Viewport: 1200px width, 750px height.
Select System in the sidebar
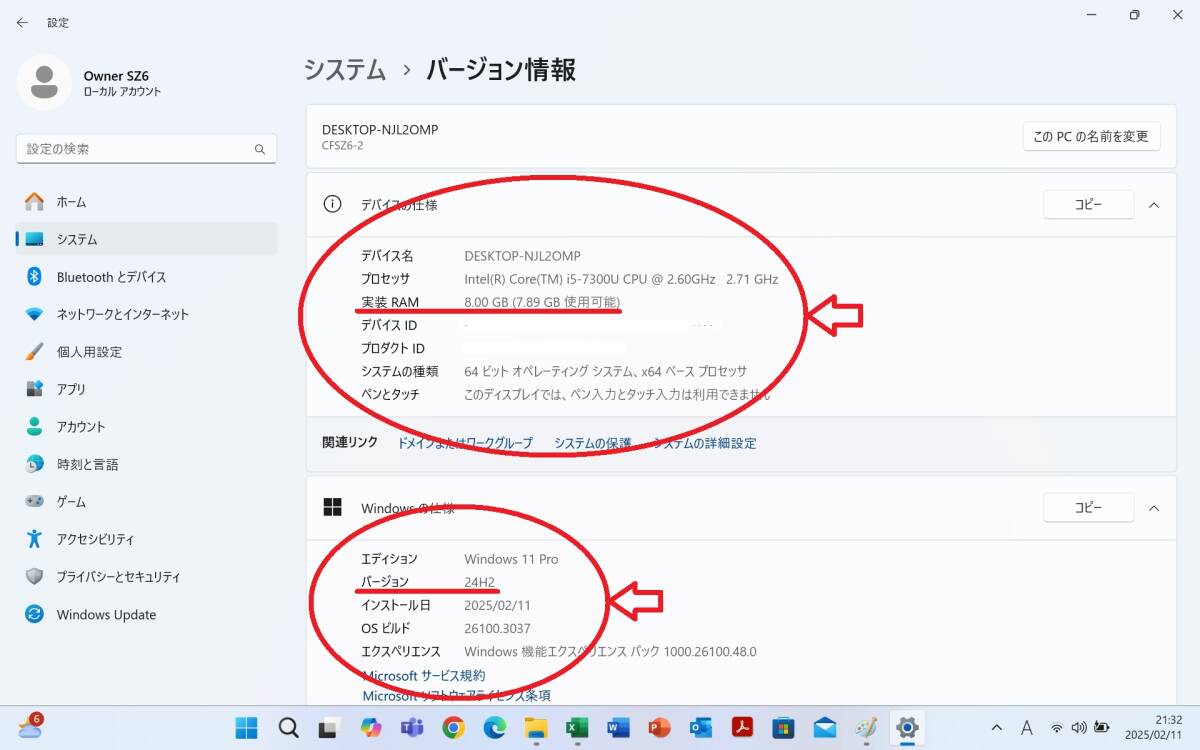tap(146, 239)
